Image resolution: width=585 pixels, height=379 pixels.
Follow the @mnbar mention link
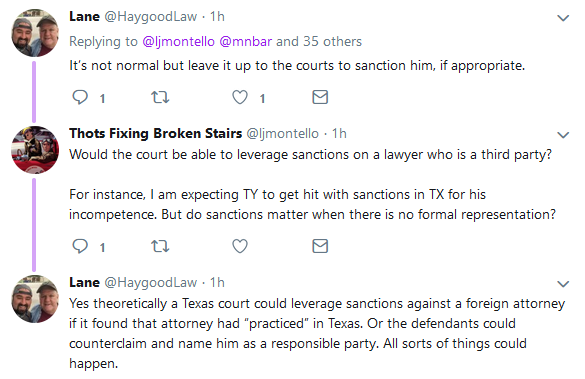[x=245, y=41]
